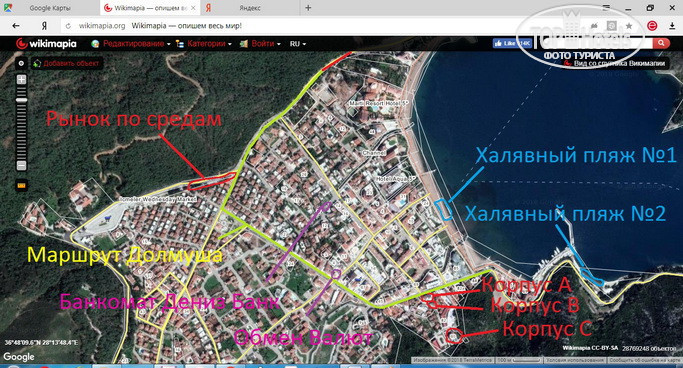
Task: Zoom out with the map minus button
Action: pyautogui.click(x=21, y=165)
